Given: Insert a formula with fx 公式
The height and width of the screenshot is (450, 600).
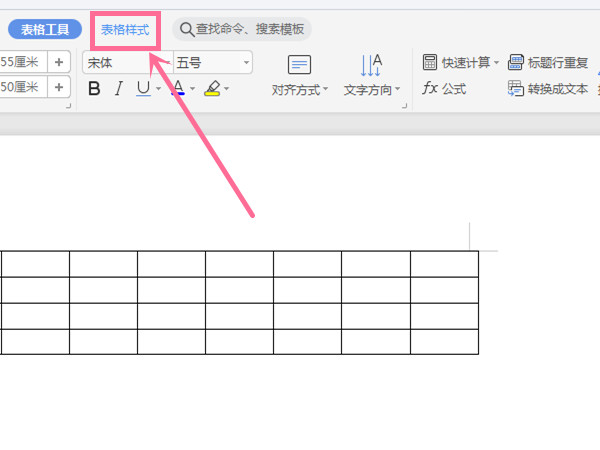Looking at the screenshot, I should pyautogui.click(x=444, y=88).
